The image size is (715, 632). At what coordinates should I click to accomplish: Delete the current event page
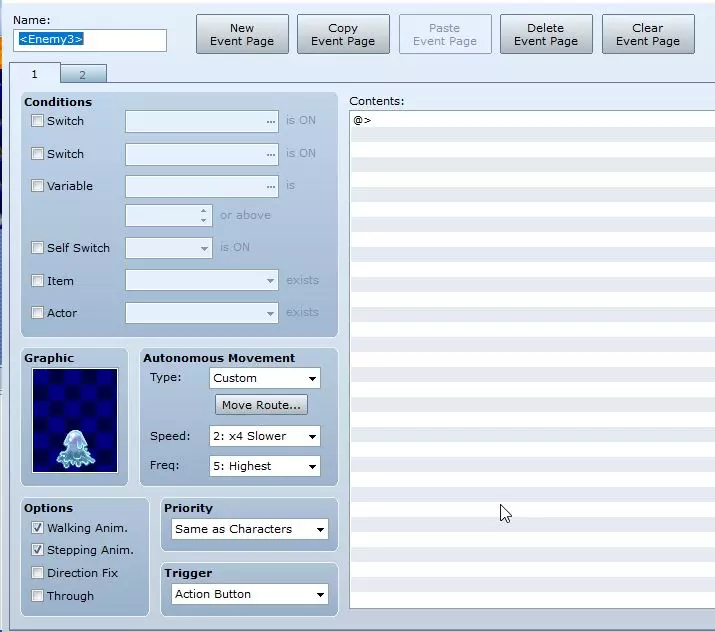coord(546,34)
